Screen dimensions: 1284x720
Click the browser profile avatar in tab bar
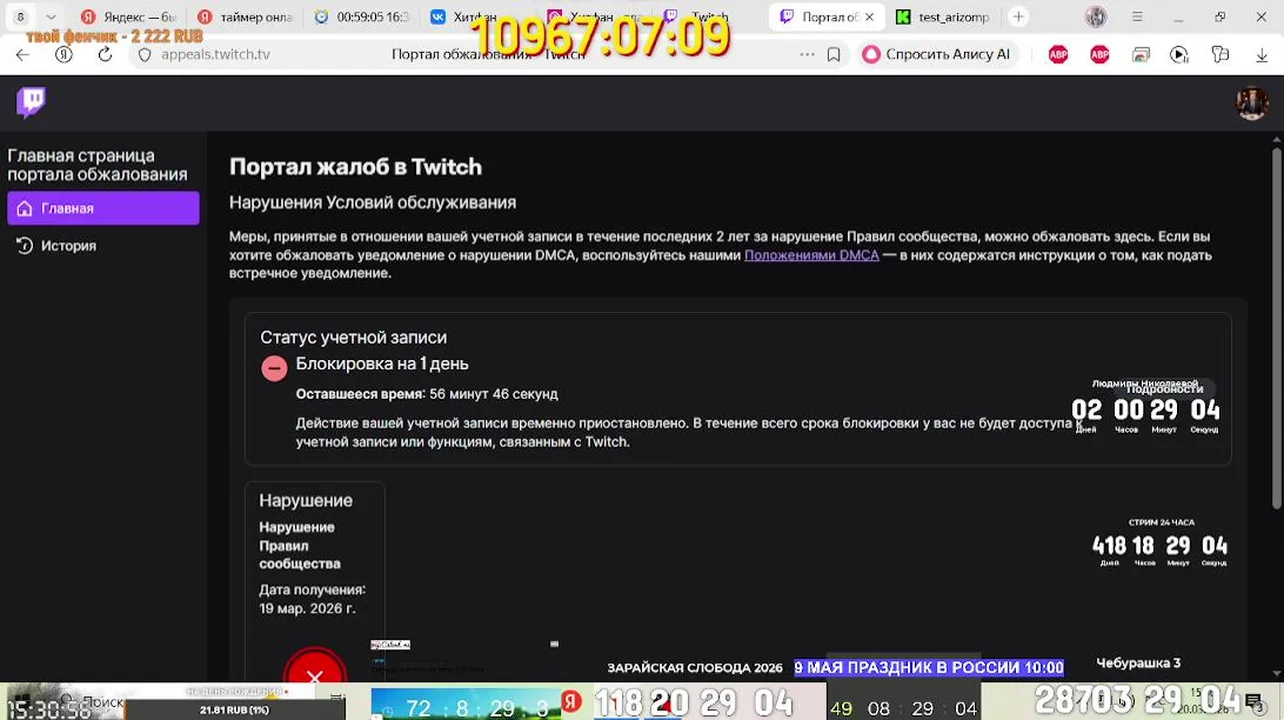point(1096,17)
